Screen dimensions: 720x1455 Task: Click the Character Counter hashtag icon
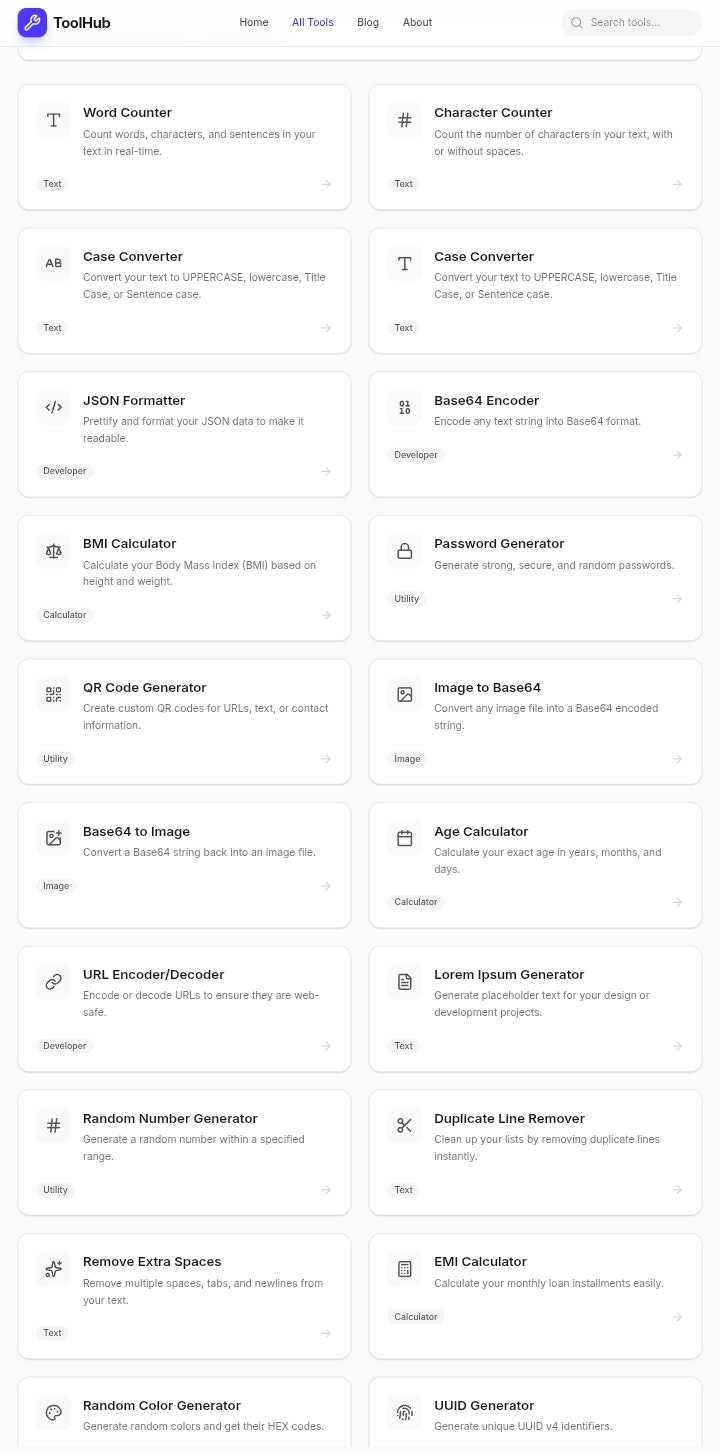coord(404,120)
